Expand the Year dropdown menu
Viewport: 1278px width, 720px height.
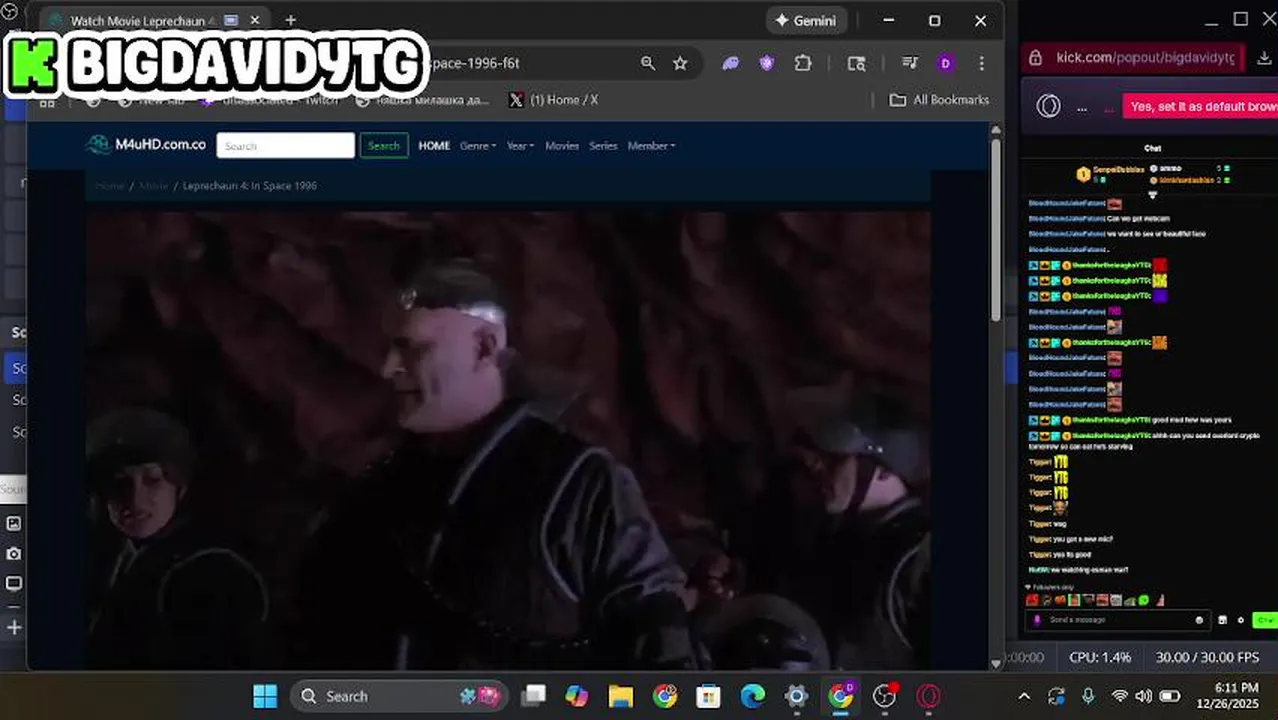pos(520,146)
